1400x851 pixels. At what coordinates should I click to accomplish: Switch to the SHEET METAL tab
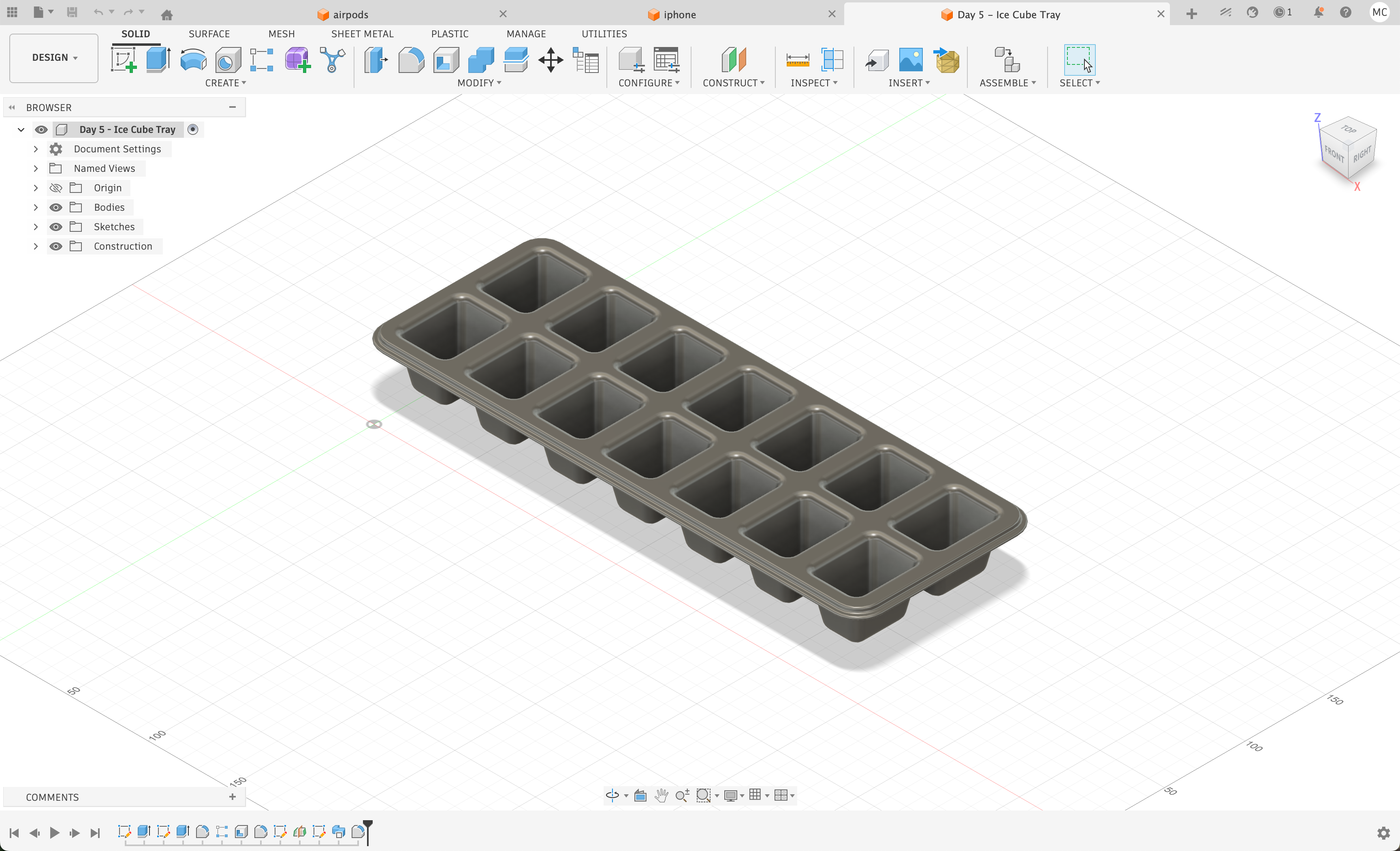pyautogui.click(x=363, y=34)
